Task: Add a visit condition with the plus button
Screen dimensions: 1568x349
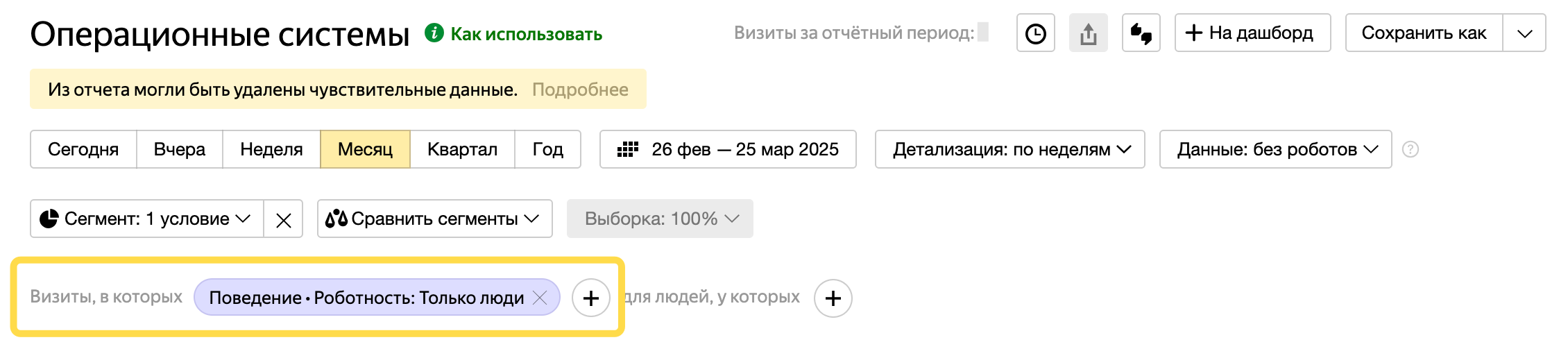Action: (x=590, y=298)
